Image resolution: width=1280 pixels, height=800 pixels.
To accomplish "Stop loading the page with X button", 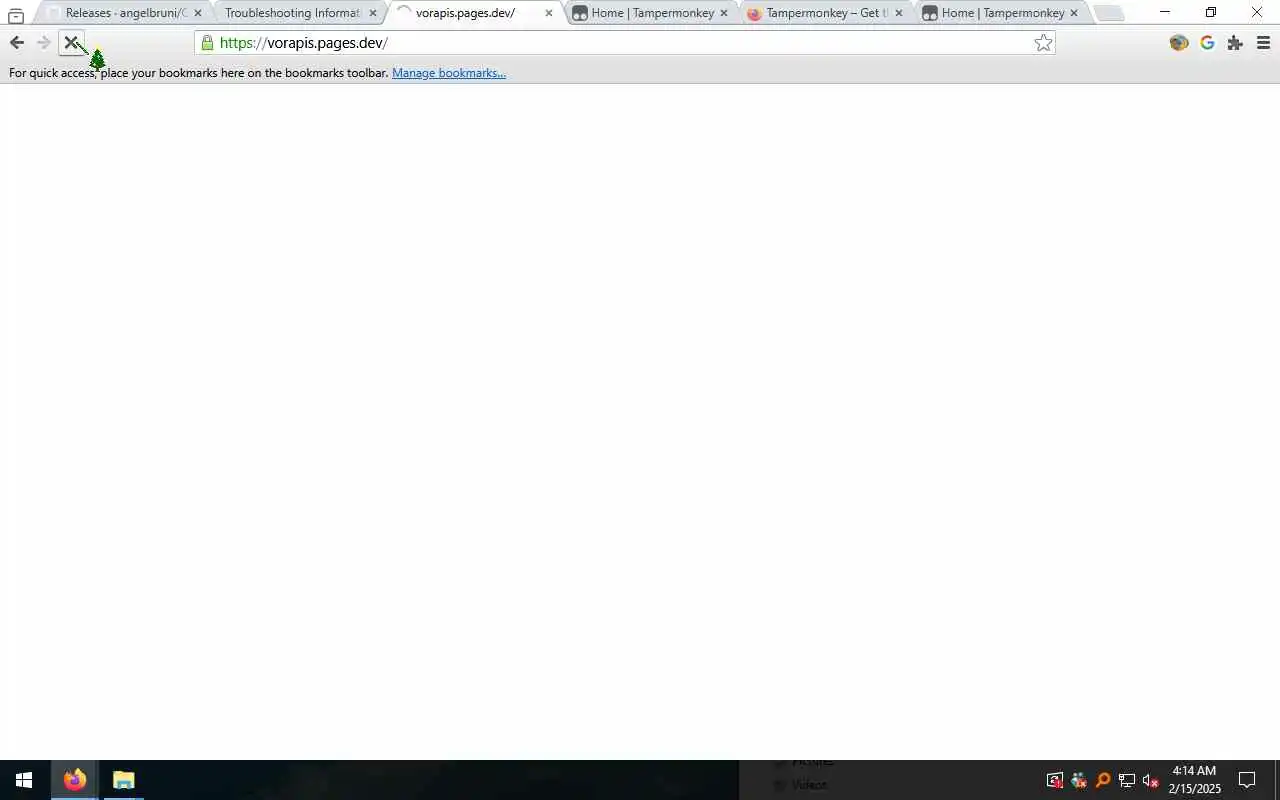I will coord(71,42).
